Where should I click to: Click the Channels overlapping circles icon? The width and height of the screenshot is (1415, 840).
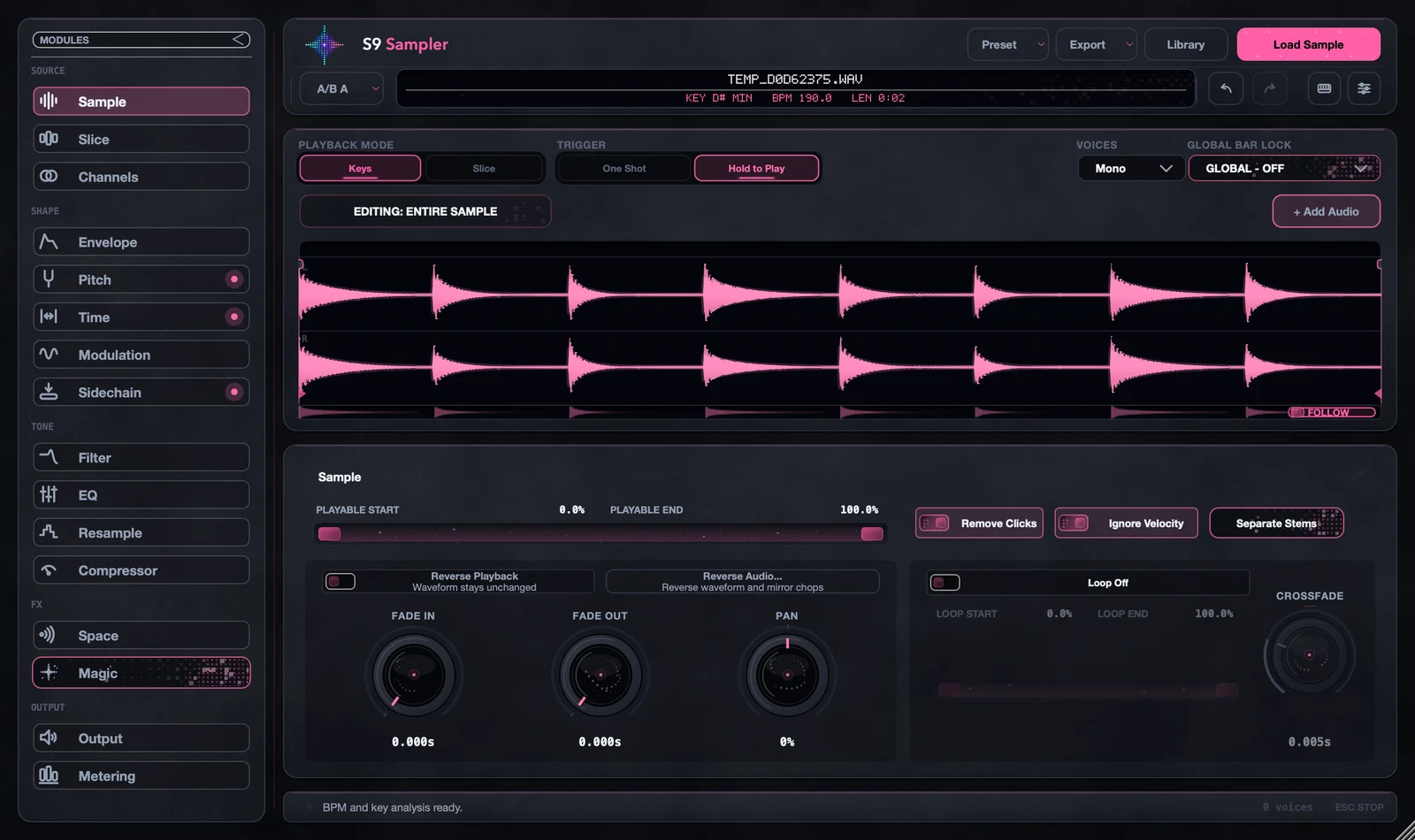point(49,176)
